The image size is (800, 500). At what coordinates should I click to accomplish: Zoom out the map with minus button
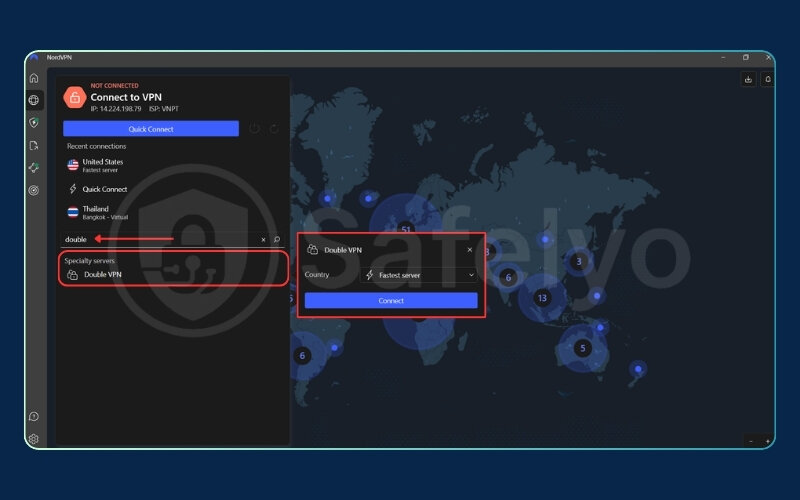[751, 441]
